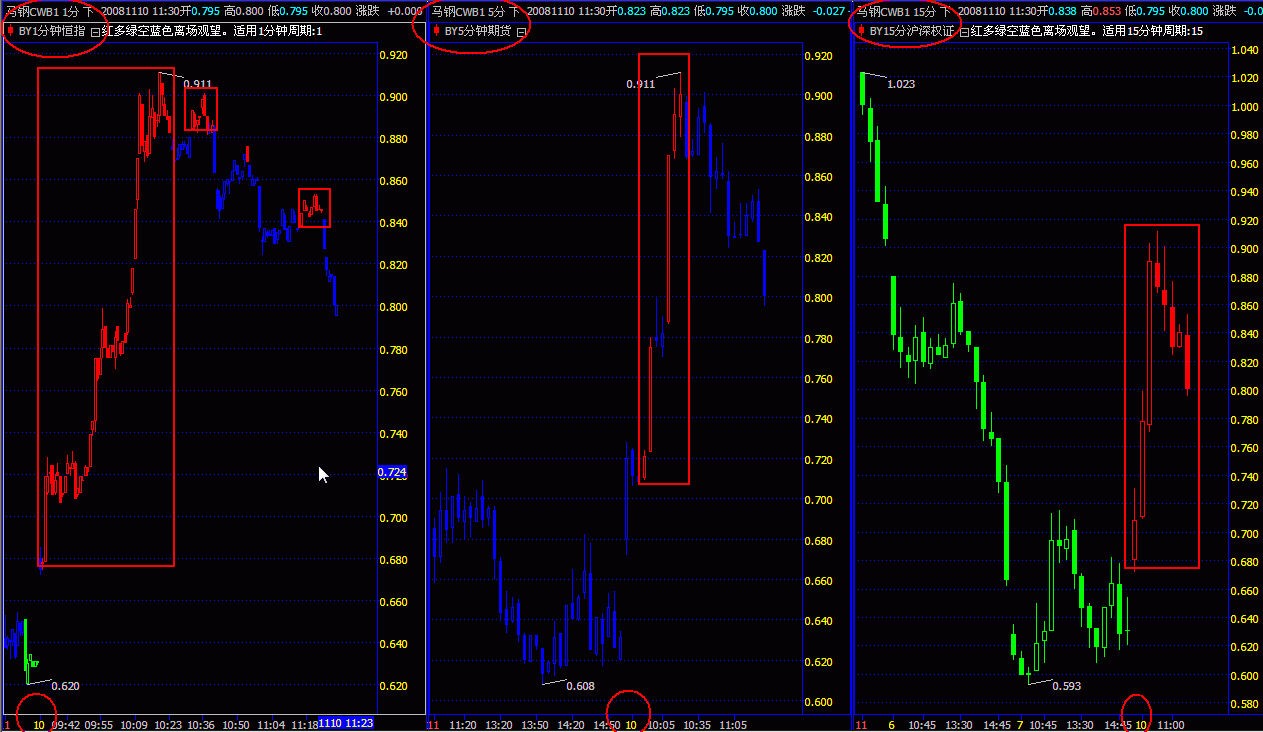Click the 10:35 time axis label
Screen dimensions: 1263x732
pos(697,723)
